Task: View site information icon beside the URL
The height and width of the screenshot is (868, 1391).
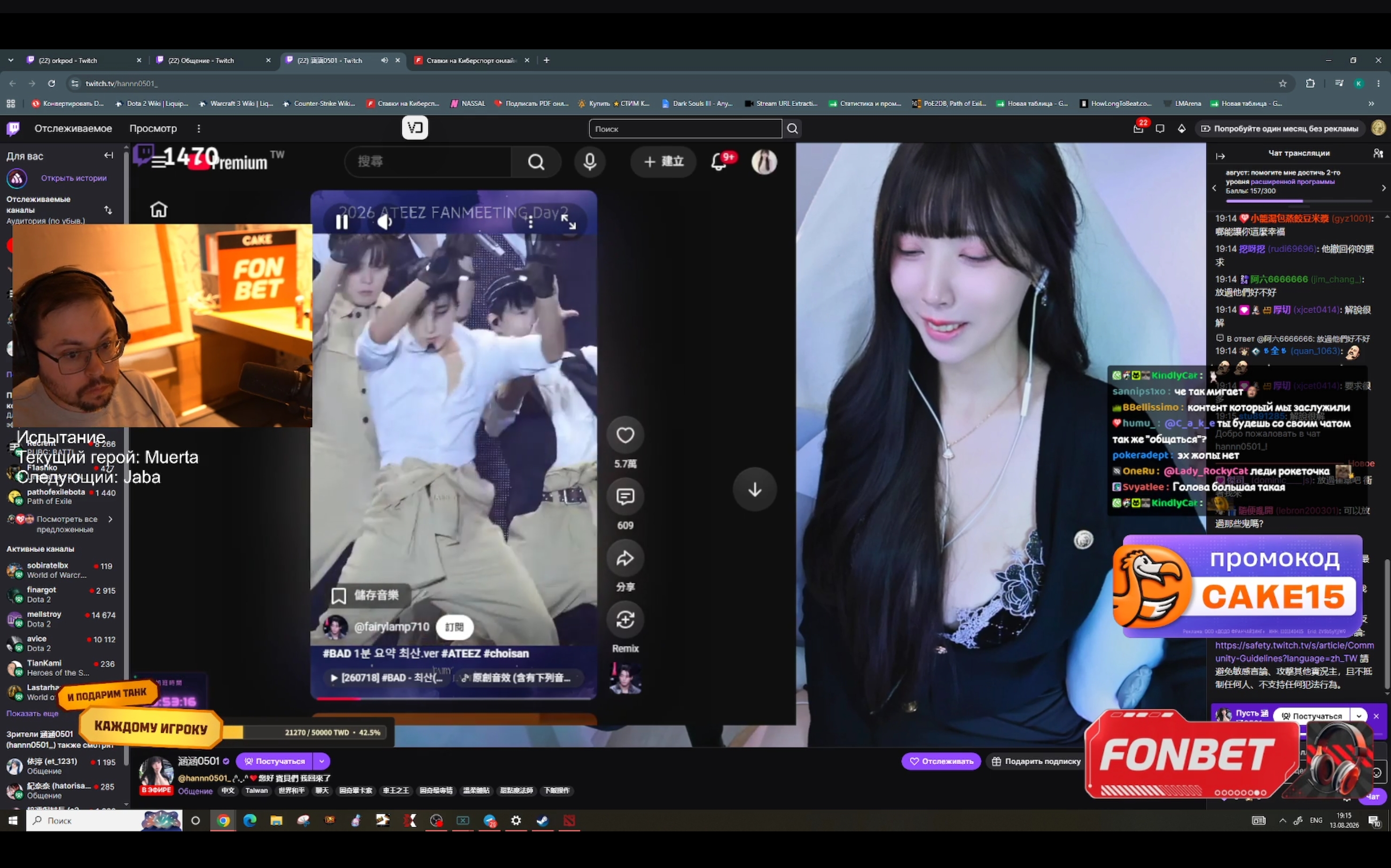Action: click(75, 83)
